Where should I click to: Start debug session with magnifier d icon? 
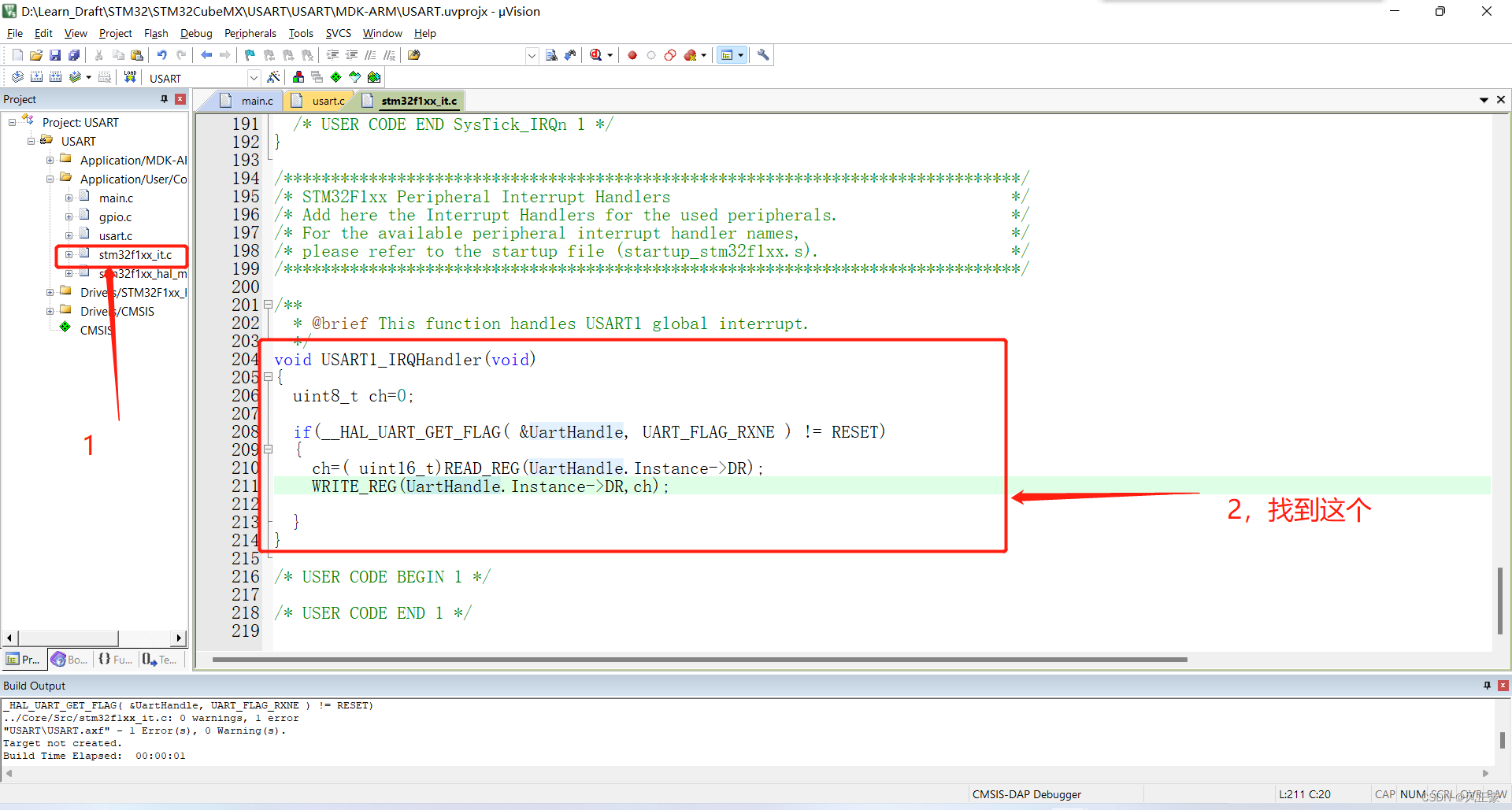pos(596,55)
